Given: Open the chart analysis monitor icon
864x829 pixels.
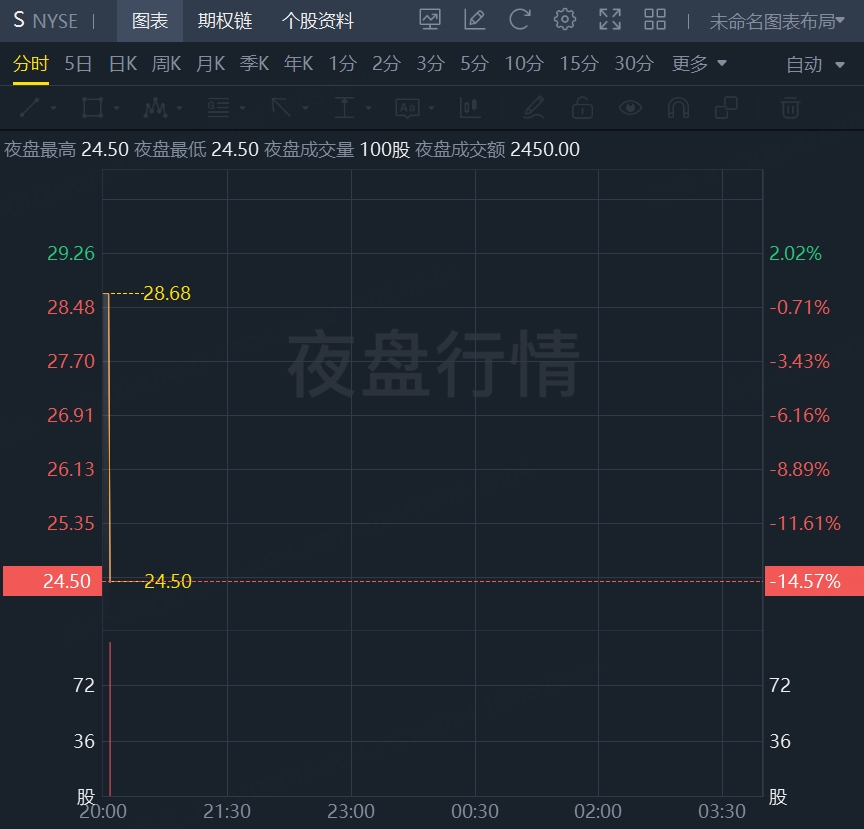Looking at the screenshot, I should [430, 20].
